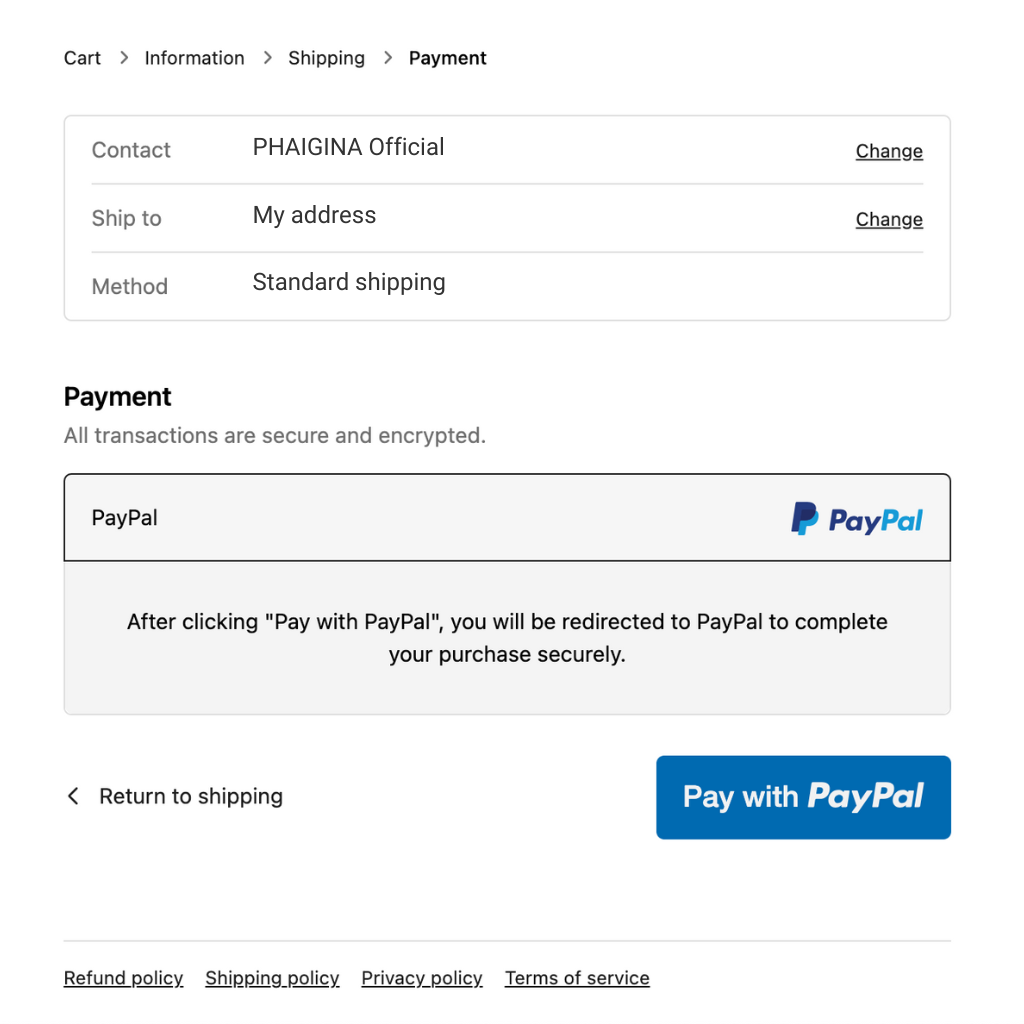Read the Terms of service

[577, 978]
